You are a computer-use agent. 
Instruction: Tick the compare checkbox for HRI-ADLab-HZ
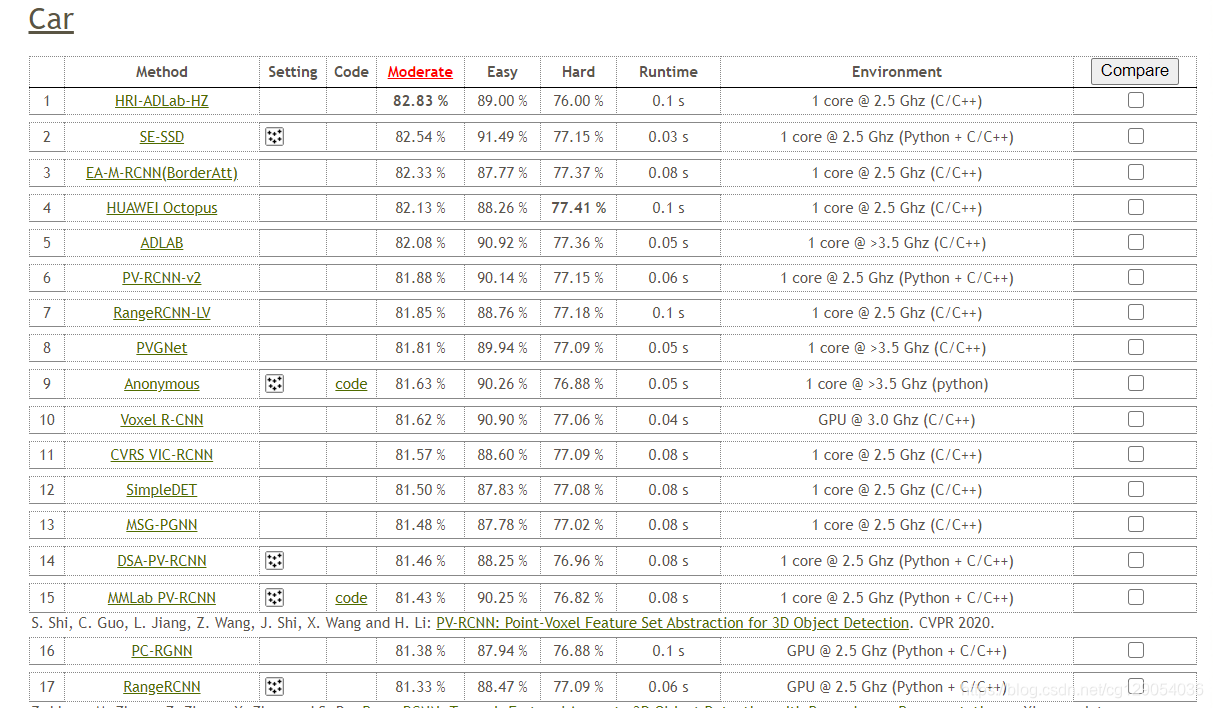point(1136,100)
